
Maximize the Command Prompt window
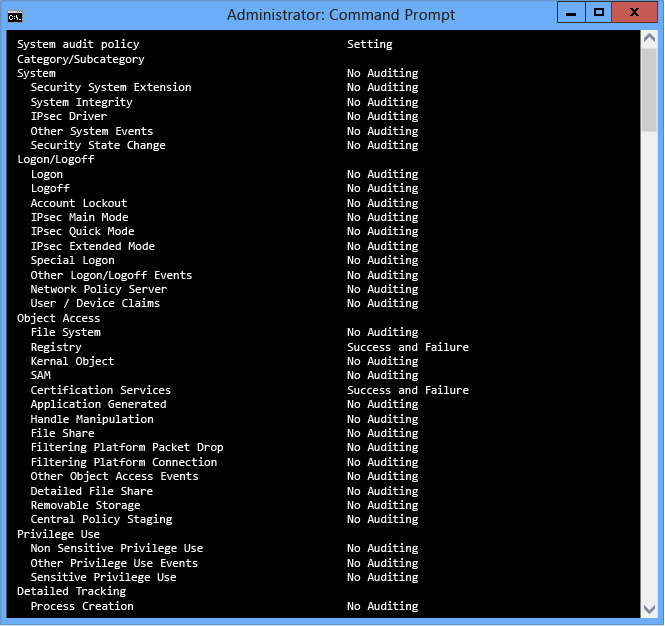(598, 12)
